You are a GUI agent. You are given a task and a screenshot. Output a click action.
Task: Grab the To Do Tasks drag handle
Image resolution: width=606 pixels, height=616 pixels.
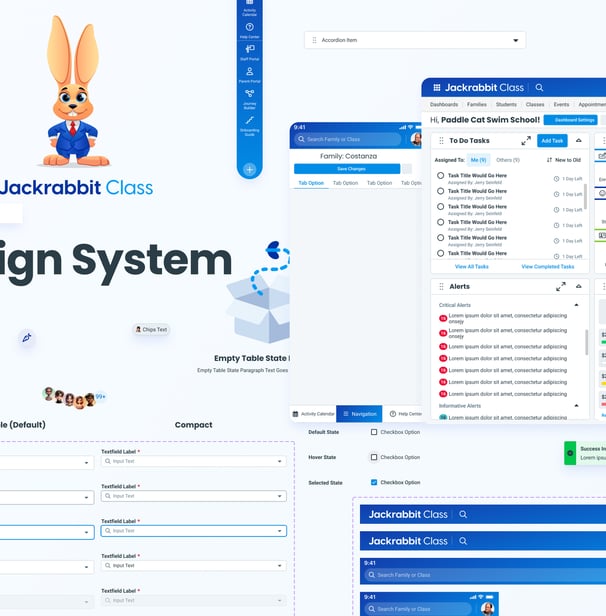(x=441, y=141)
